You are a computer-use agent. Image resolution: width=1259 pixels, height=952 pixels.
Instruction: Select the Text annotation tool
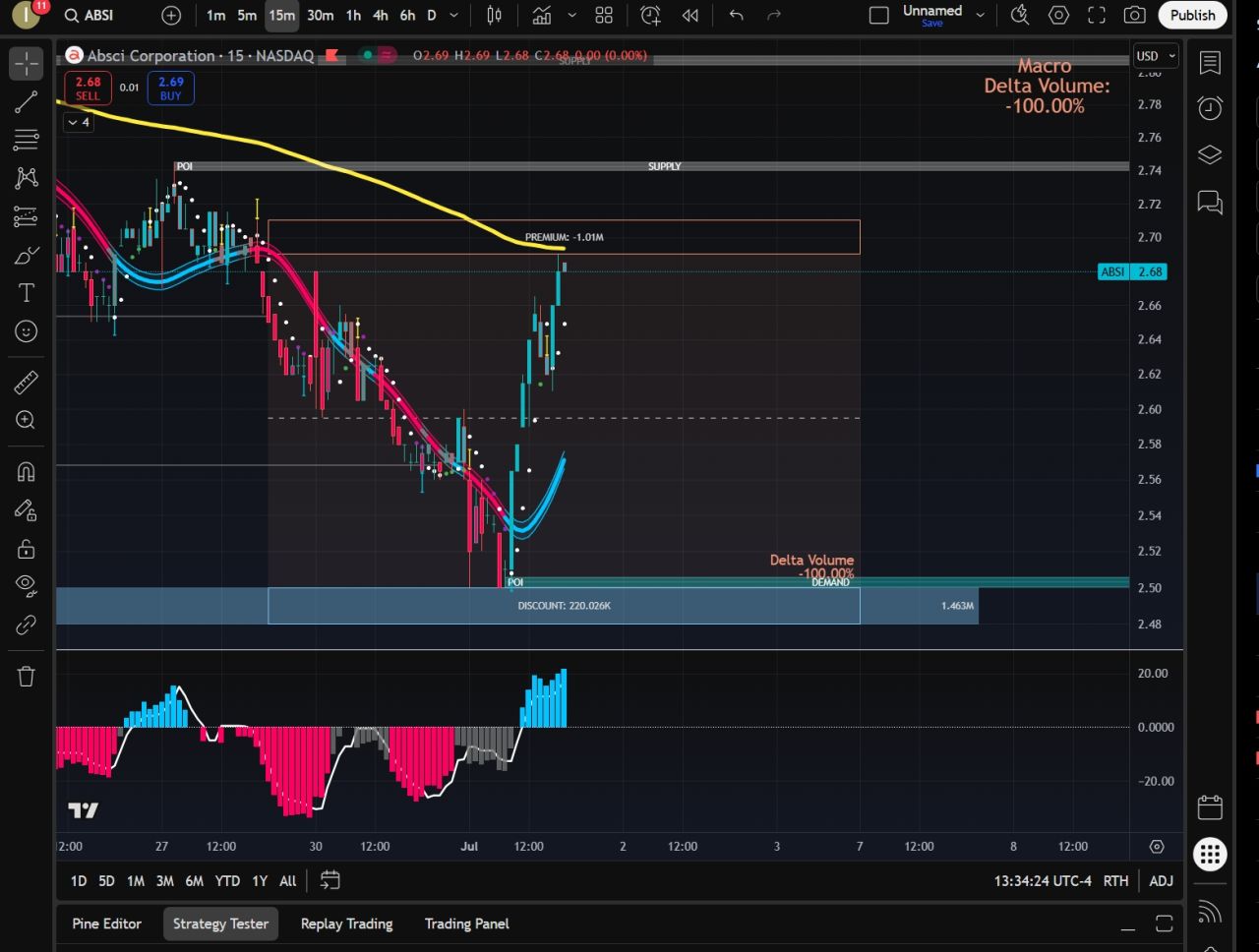tap(27, 293)
